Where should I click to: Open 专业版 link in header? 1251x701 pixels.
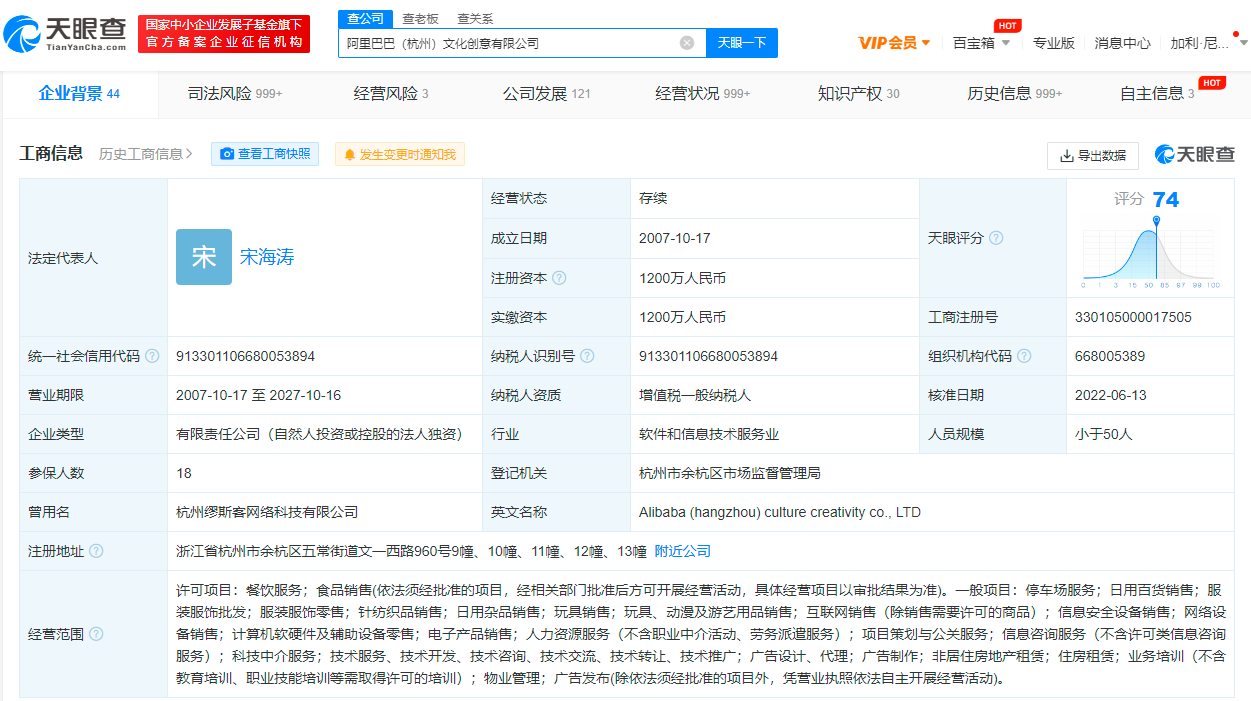(1053, 43)
